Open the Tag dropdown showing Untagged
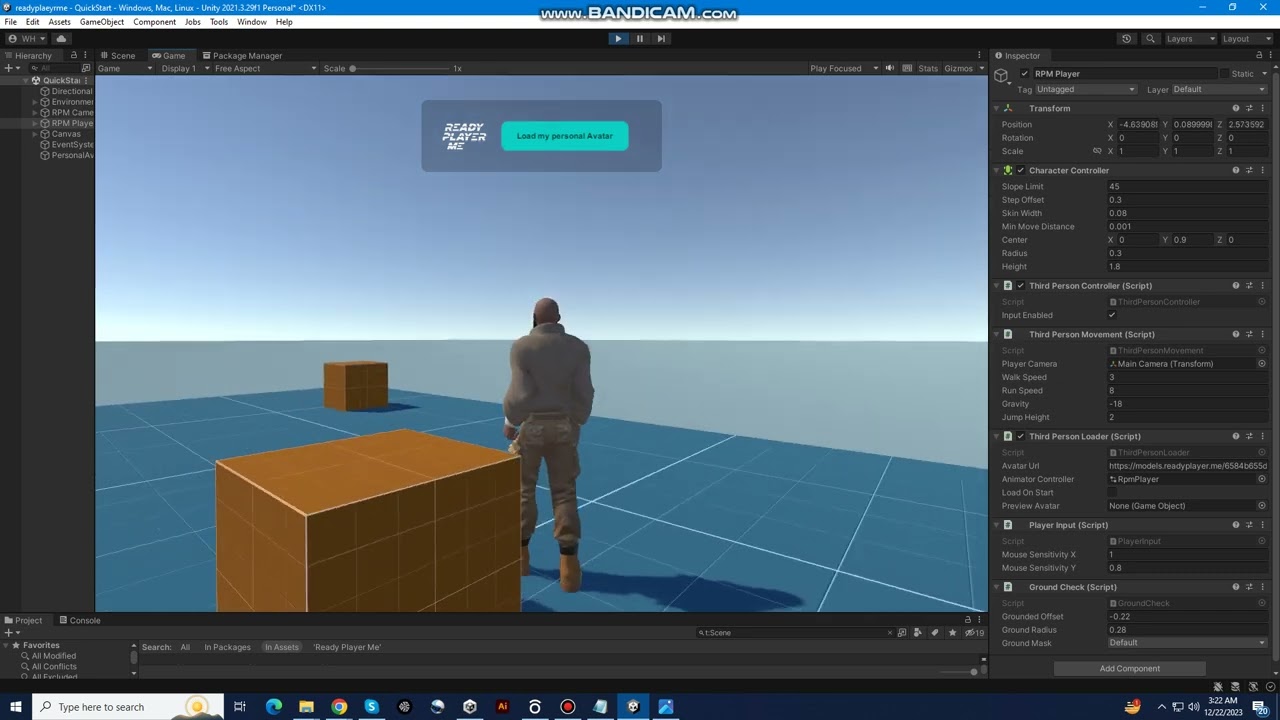1280x720 pixels. tap(1086, 89)
